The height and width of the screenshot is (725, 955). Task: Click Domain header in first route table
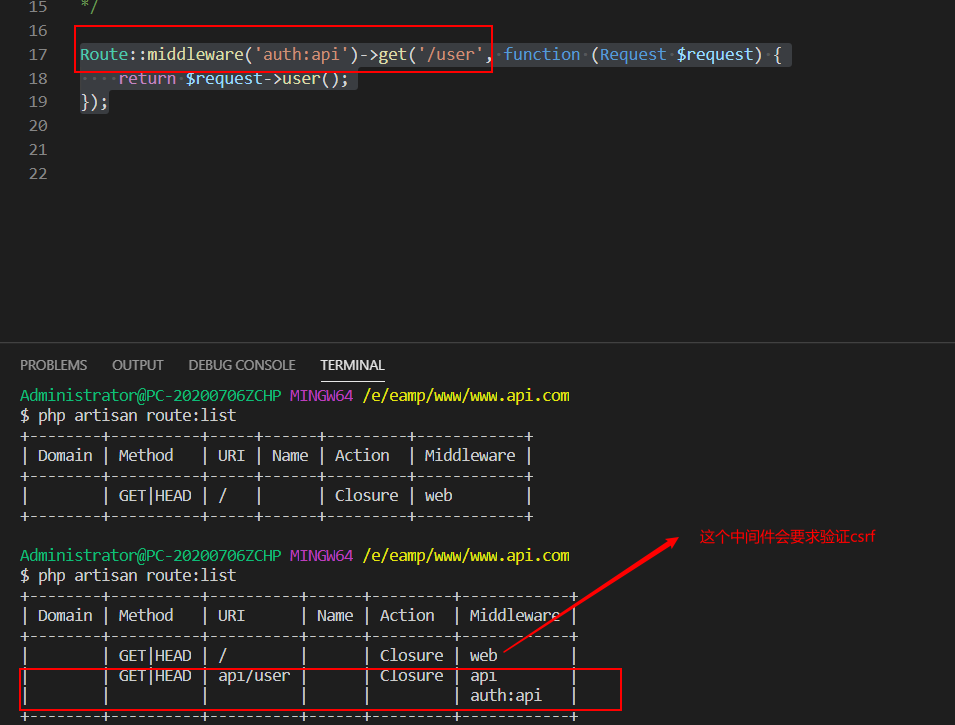coord(65,456)
